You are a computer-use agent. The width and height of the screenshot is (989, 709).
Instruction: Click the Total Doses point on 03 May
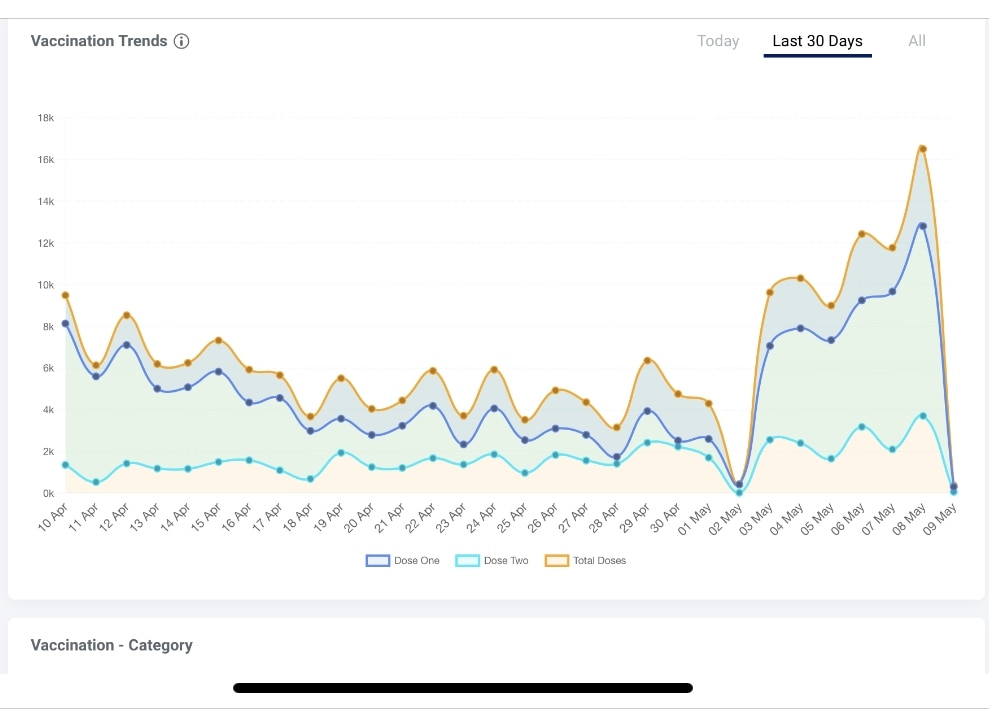[x=770, y=292]
